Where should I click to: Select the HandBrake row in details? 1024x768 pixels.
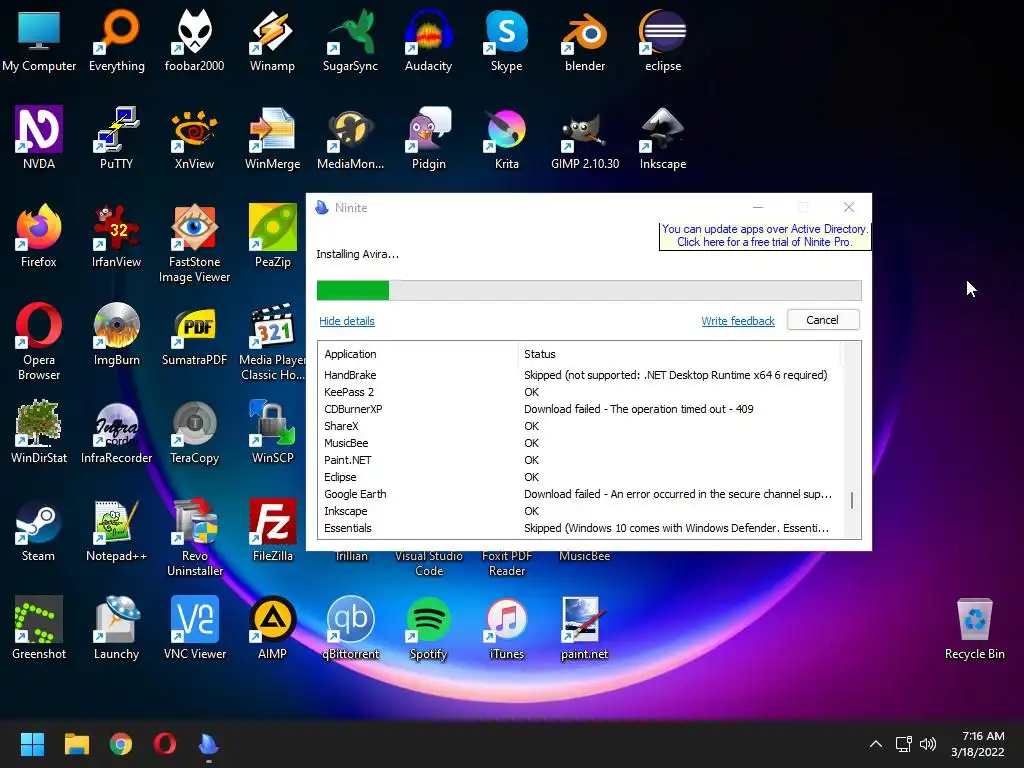[581, 375]
